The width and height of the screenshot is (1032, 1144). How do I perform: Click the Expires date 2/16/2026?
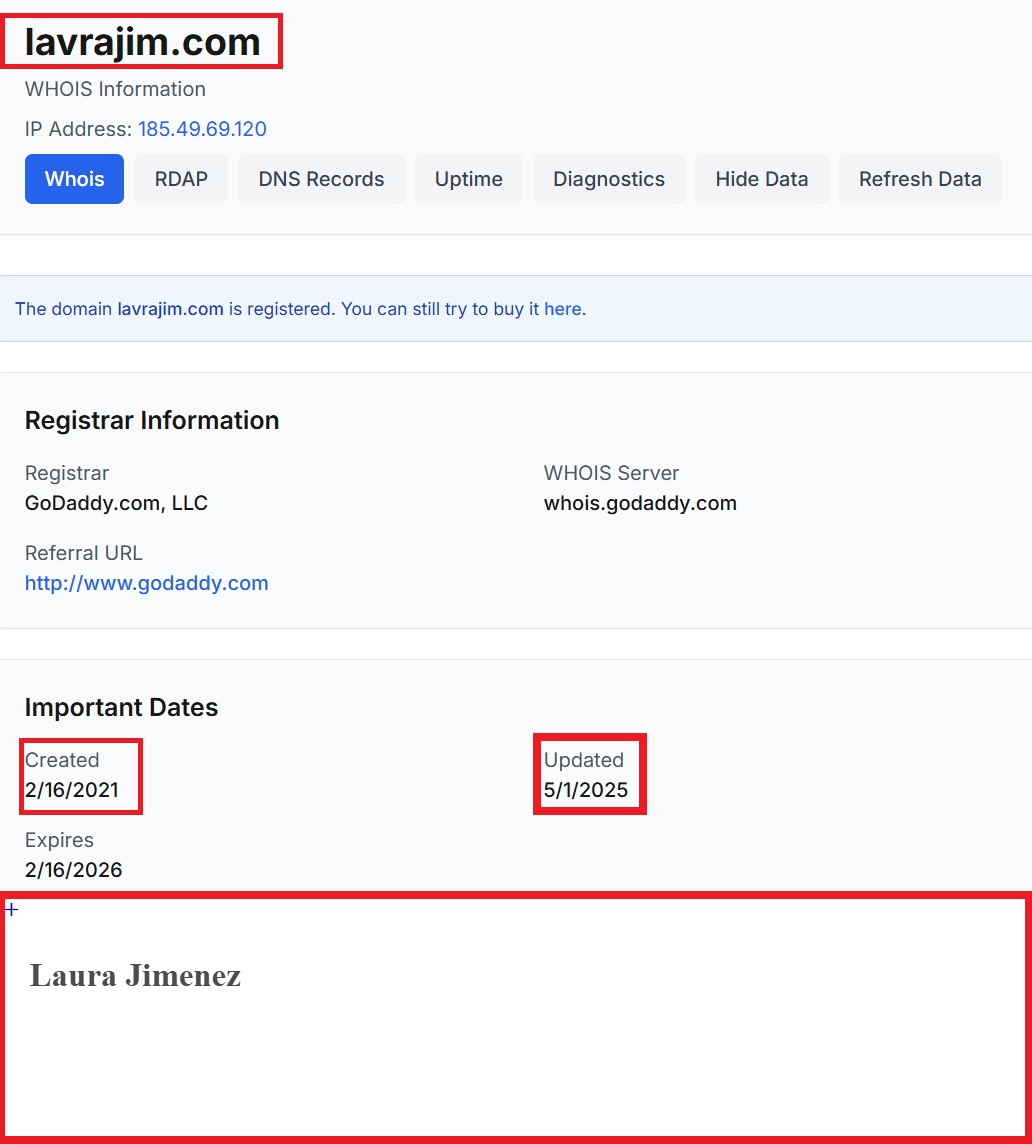[73, 870]
